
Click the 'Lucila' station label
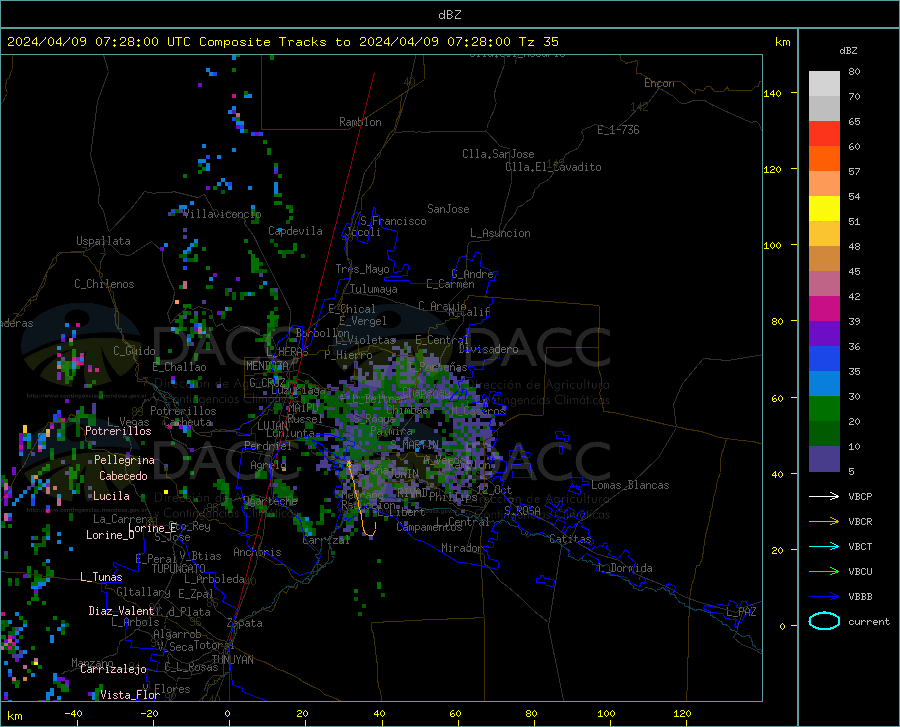point(111,496)
